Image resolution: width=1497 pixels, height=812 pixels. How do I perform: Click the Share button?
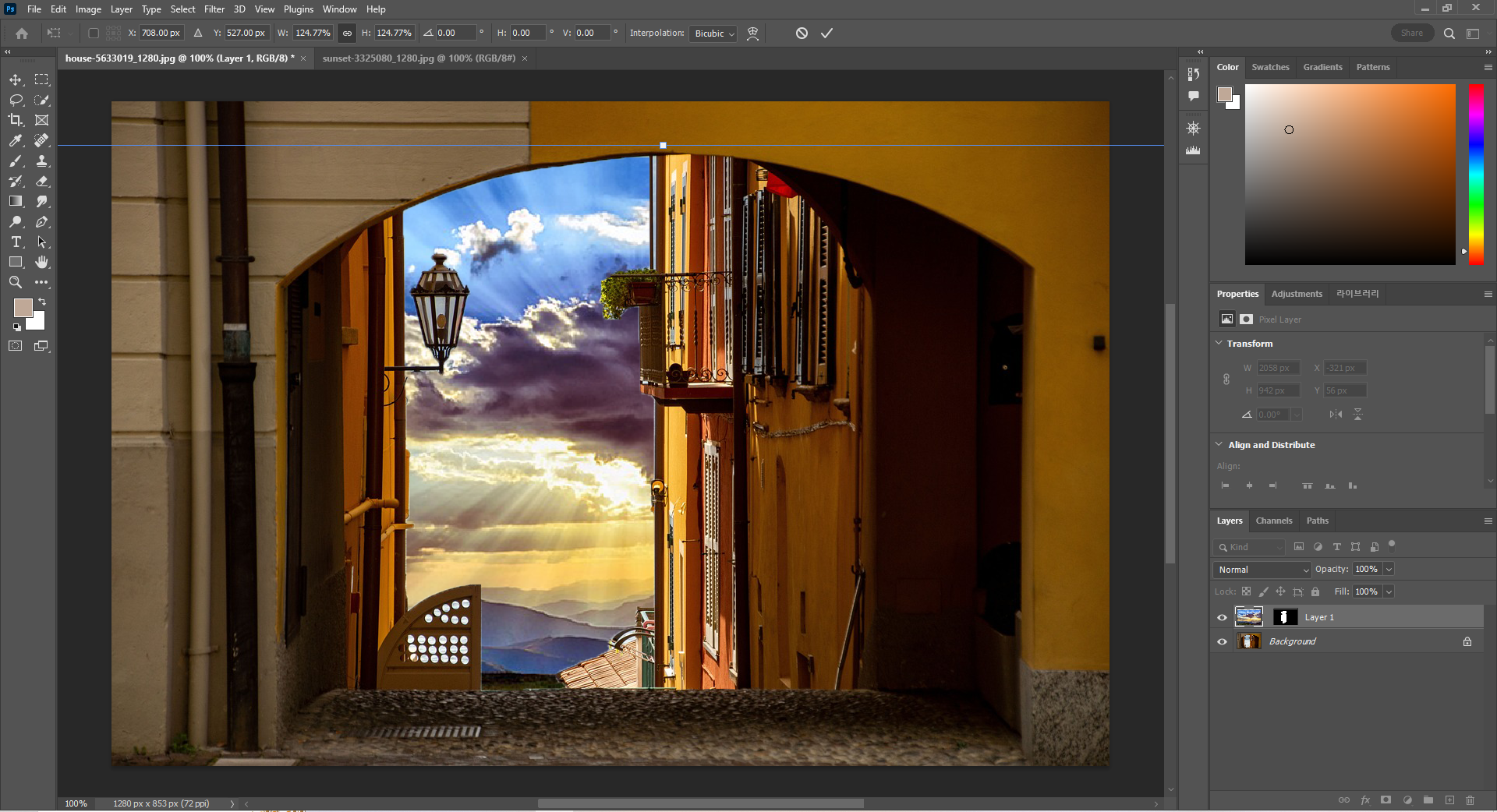tap(1412, 33)
